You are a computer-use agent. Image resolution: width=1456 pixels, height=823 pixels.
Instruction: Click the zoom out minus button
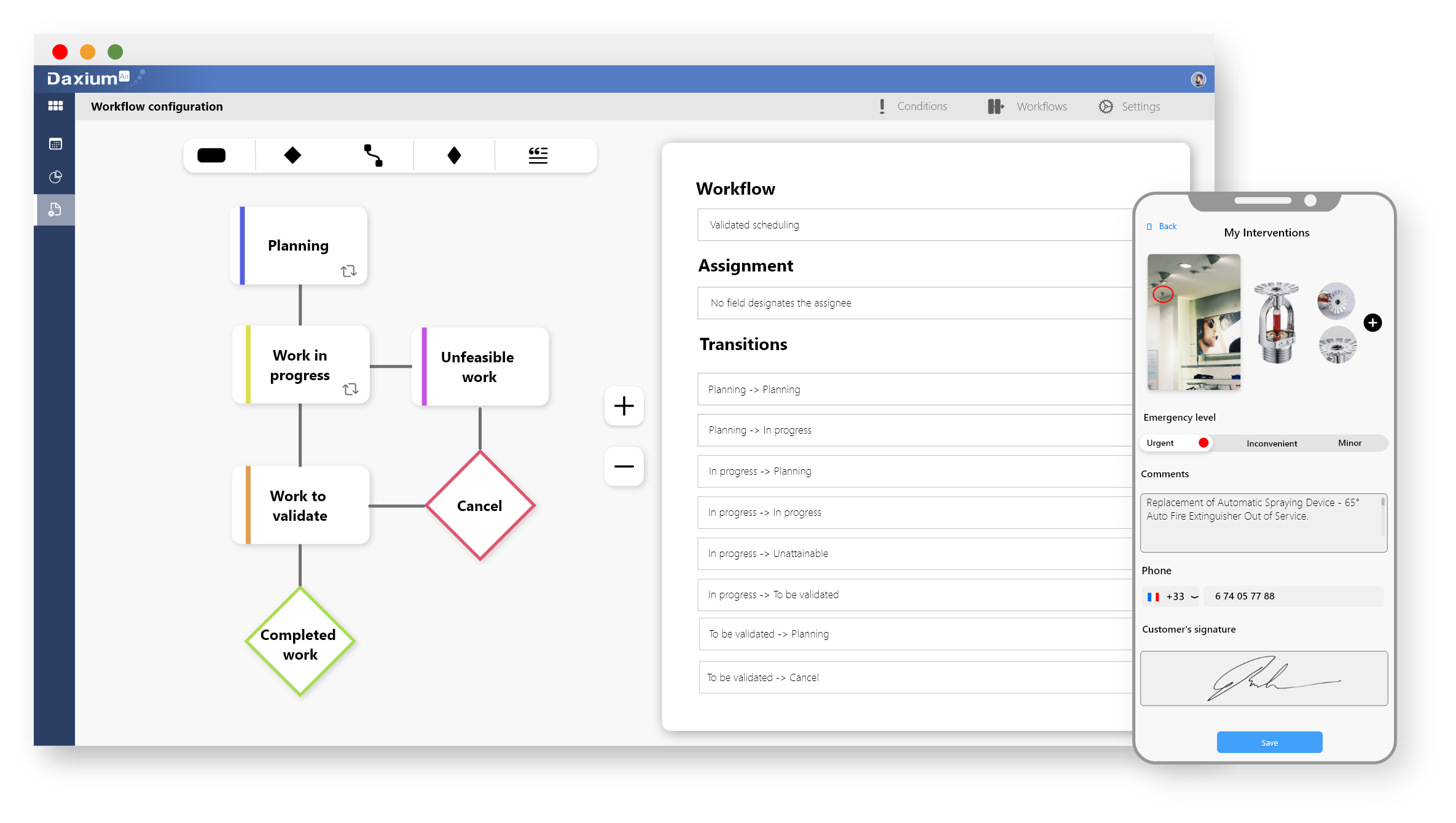tap(623, 466)
